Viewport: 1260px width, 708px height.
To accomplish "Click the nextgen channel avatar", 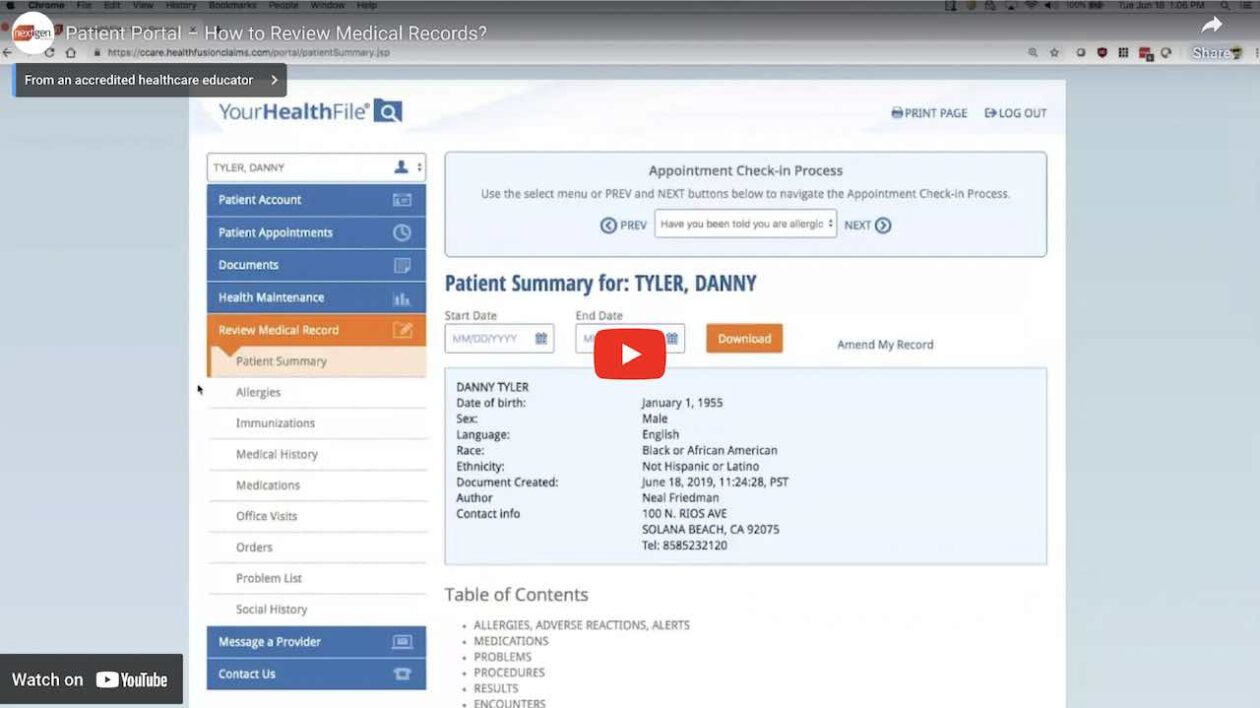I will [x=32, y=32].
